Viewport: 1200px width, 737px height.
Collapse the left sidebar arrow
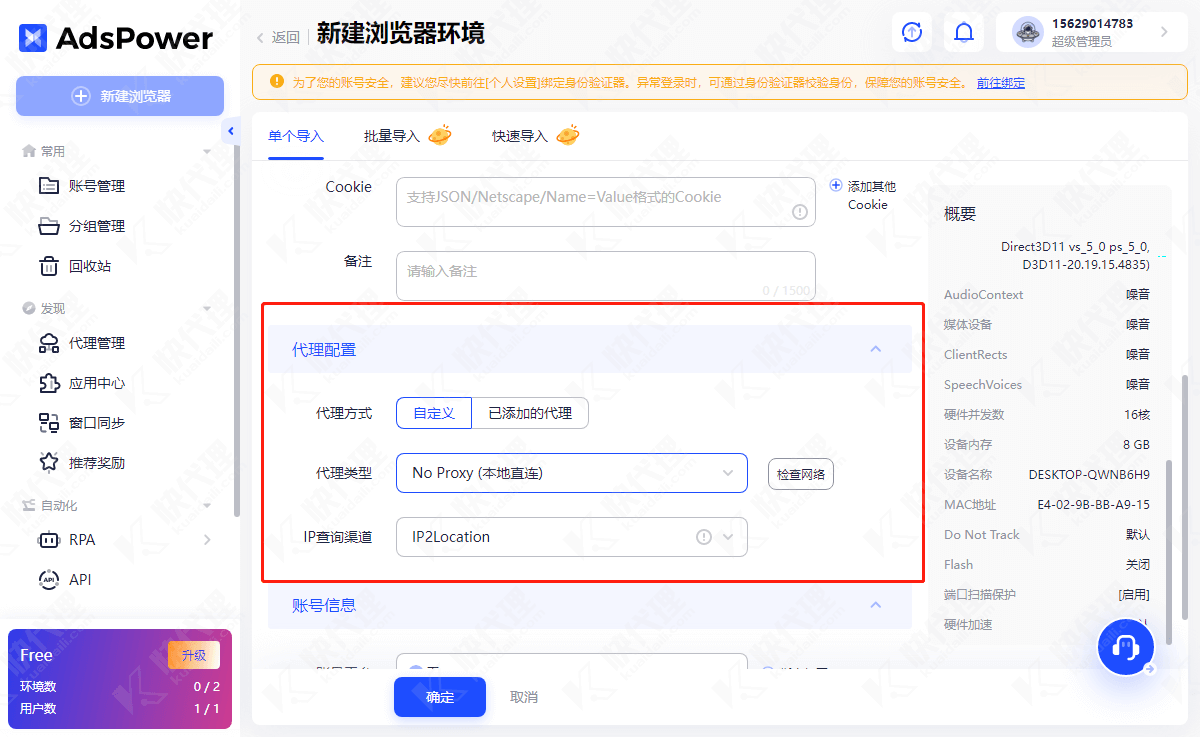pyautogui.click(x=231, y=132)
